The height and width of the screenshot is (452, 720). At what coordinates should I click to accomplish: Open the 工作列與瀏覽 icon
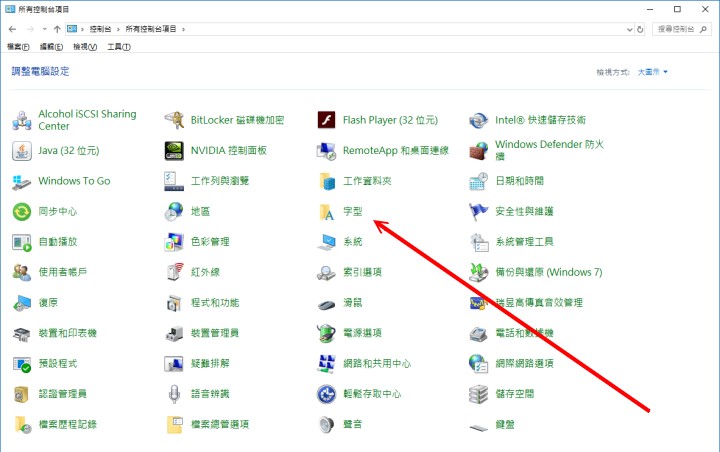174,181
